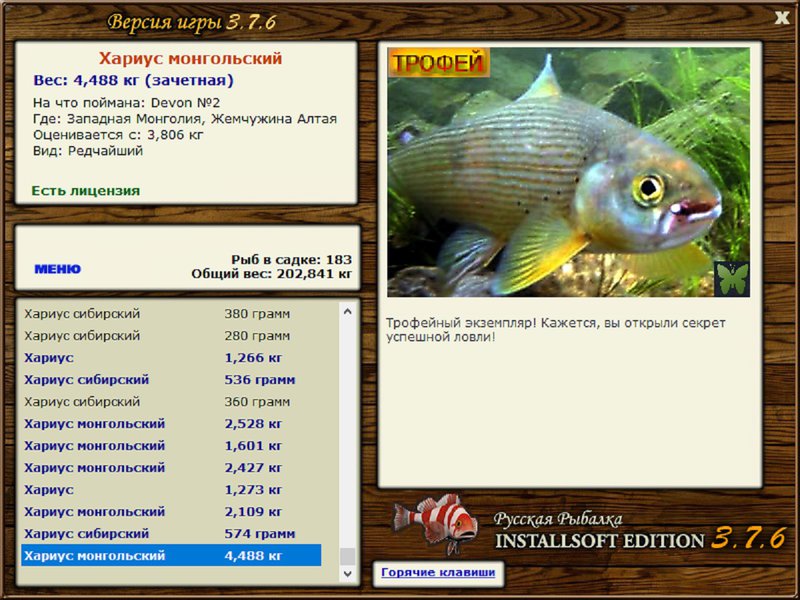Click Общий вес: 202,841 кг text

(x=271, y=274)
